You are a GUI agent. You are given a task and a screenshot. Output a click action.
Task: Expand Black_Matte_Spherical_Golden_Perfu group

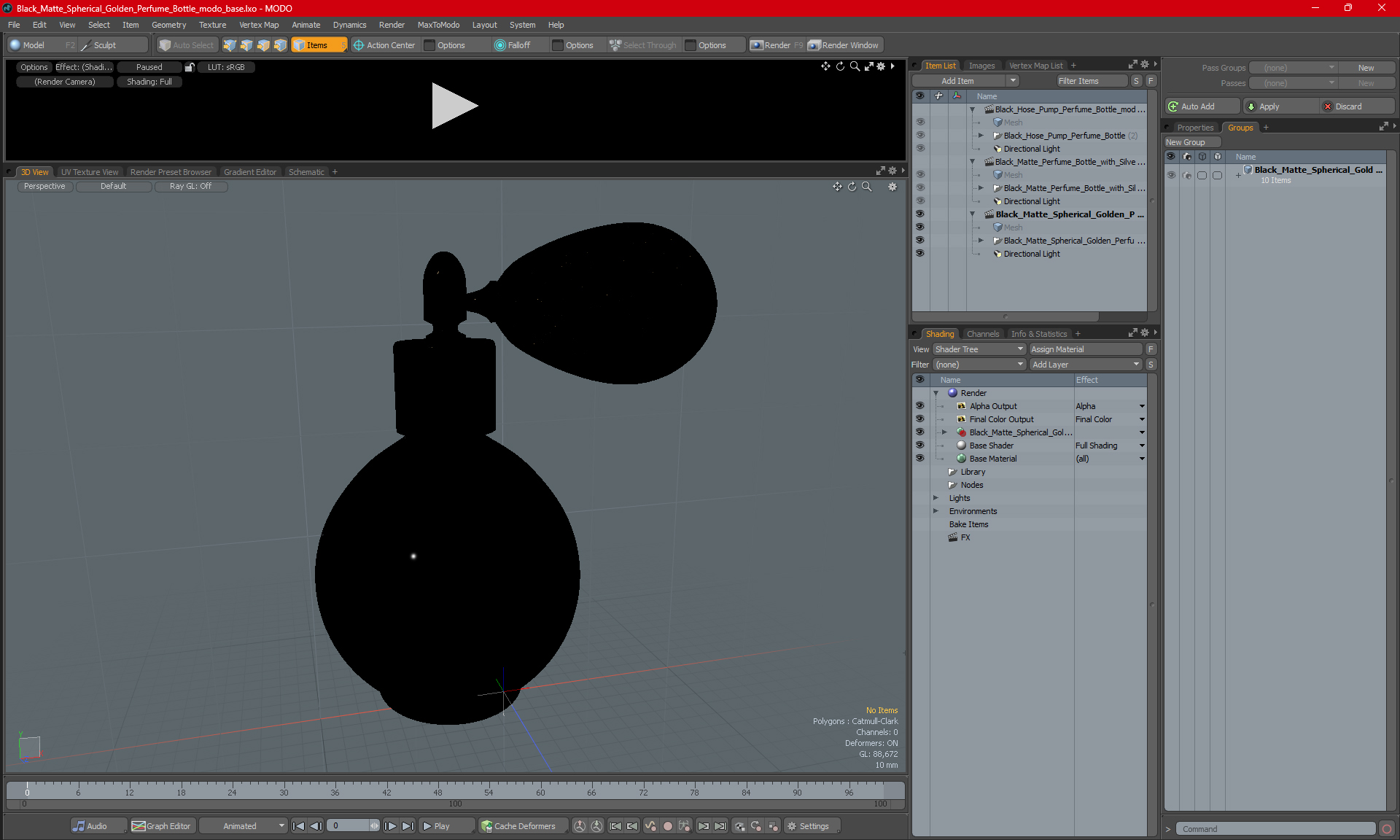tap(981, 241)
